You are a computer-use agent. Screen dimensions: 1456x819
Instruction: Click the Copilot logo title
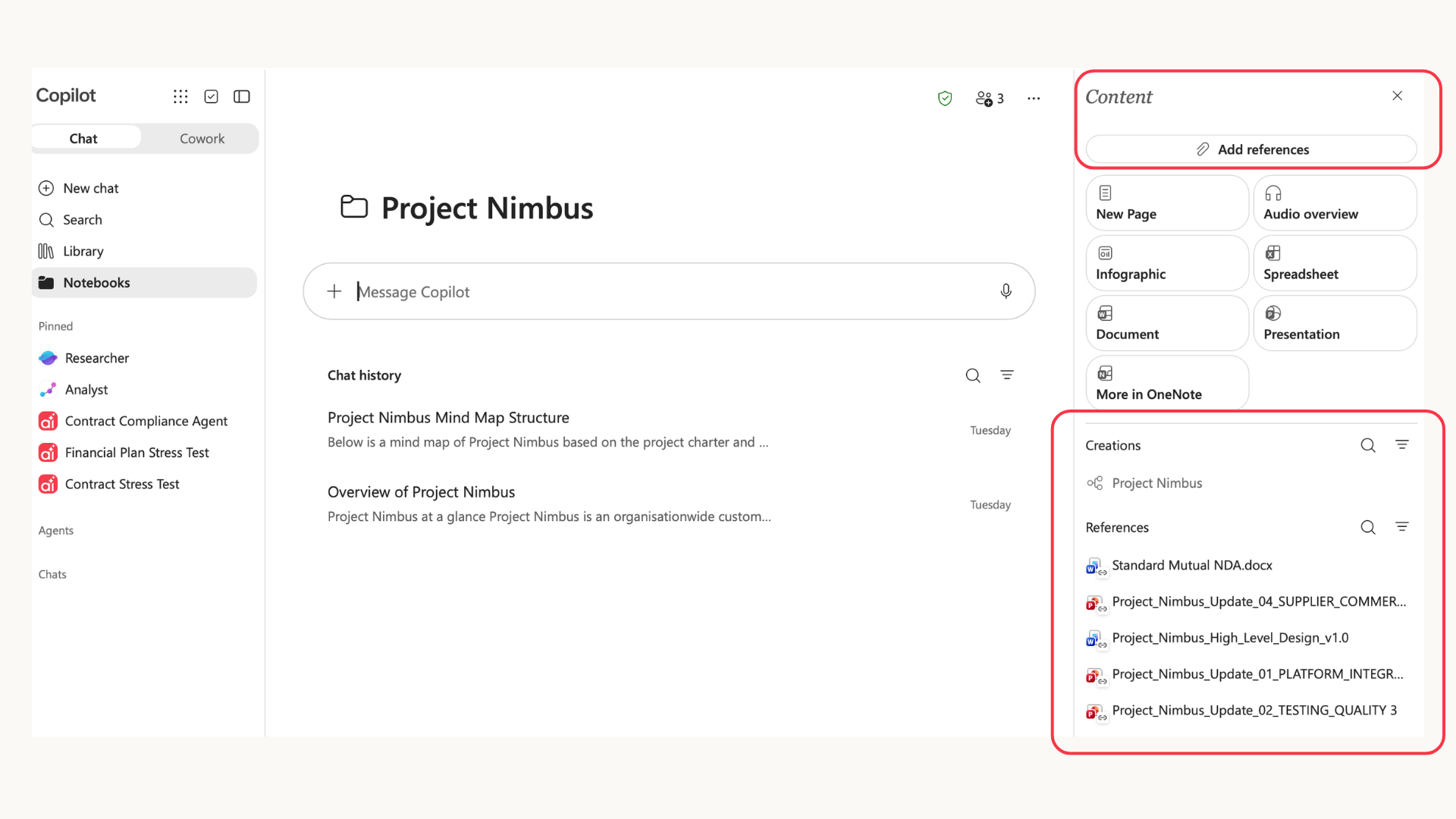(x=66, y=96)
